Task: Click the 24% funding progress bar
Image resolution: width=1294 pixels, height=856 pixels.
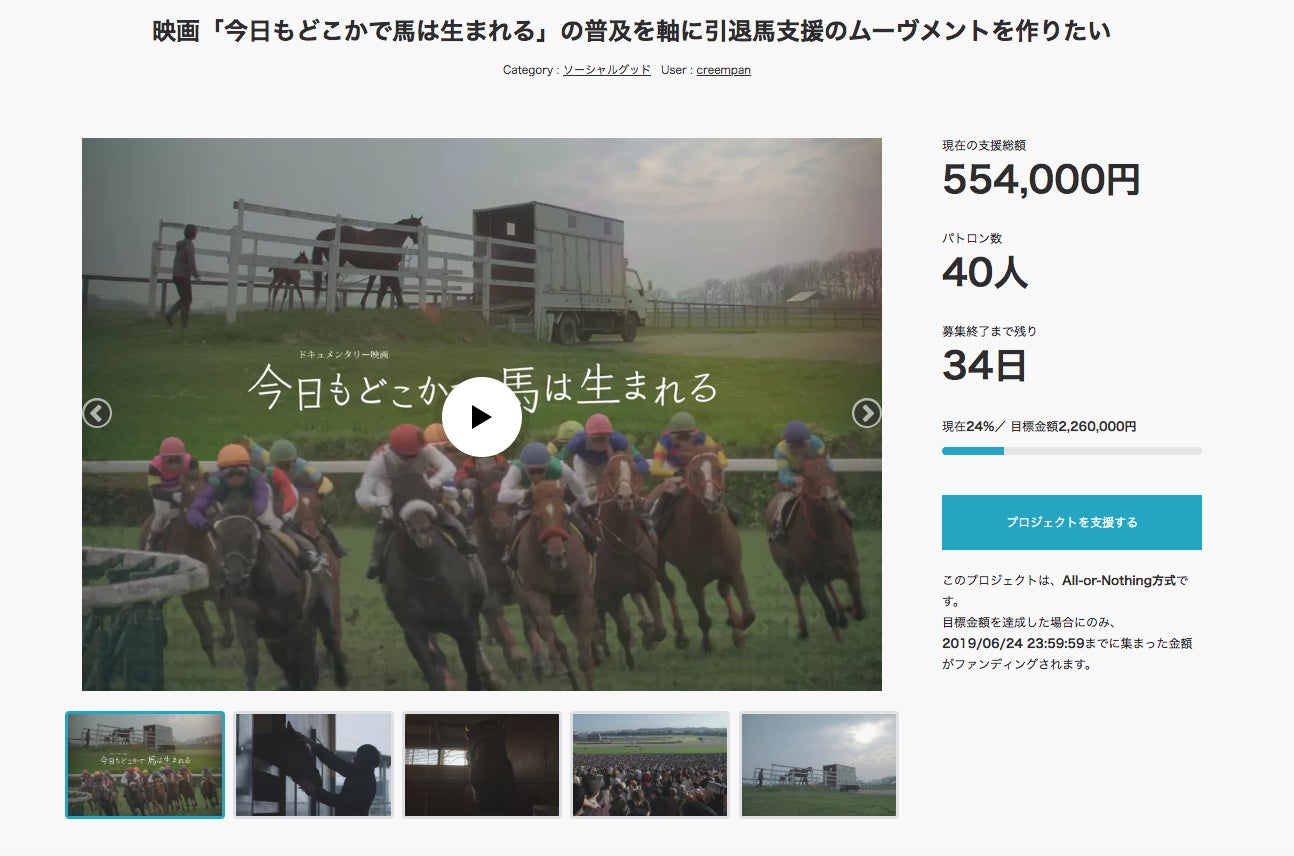Action: [1072, 451]
